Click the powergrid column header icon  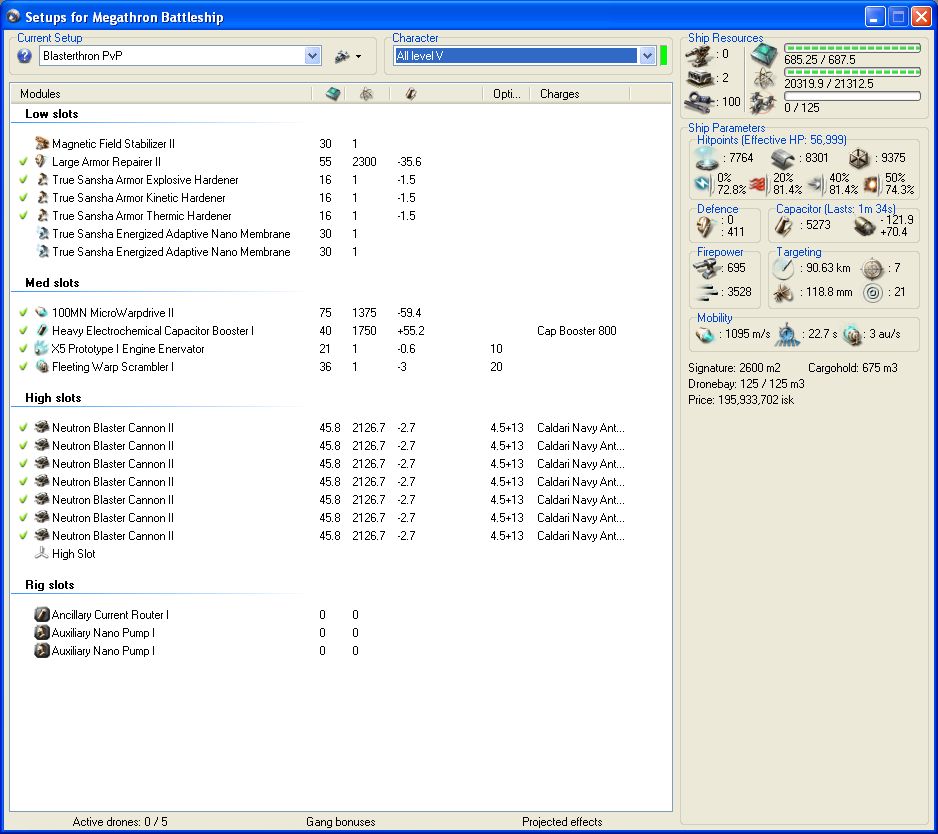tap(367, 94)
